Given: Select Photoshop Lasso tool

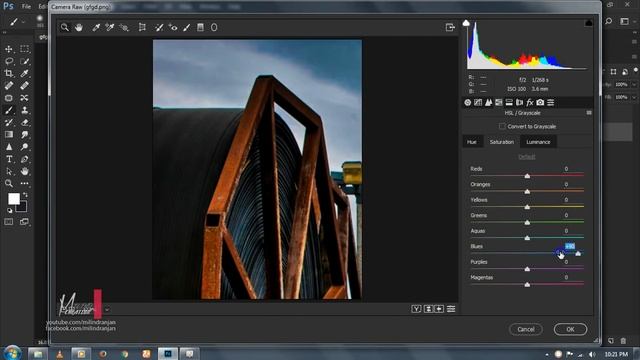Looking at the screenshot, I should [x=9, y=61].
